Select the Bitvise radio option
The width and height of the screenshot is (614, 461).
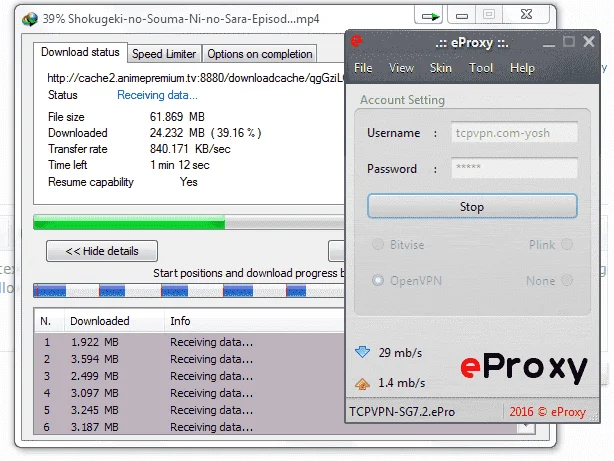click(378, 244)
